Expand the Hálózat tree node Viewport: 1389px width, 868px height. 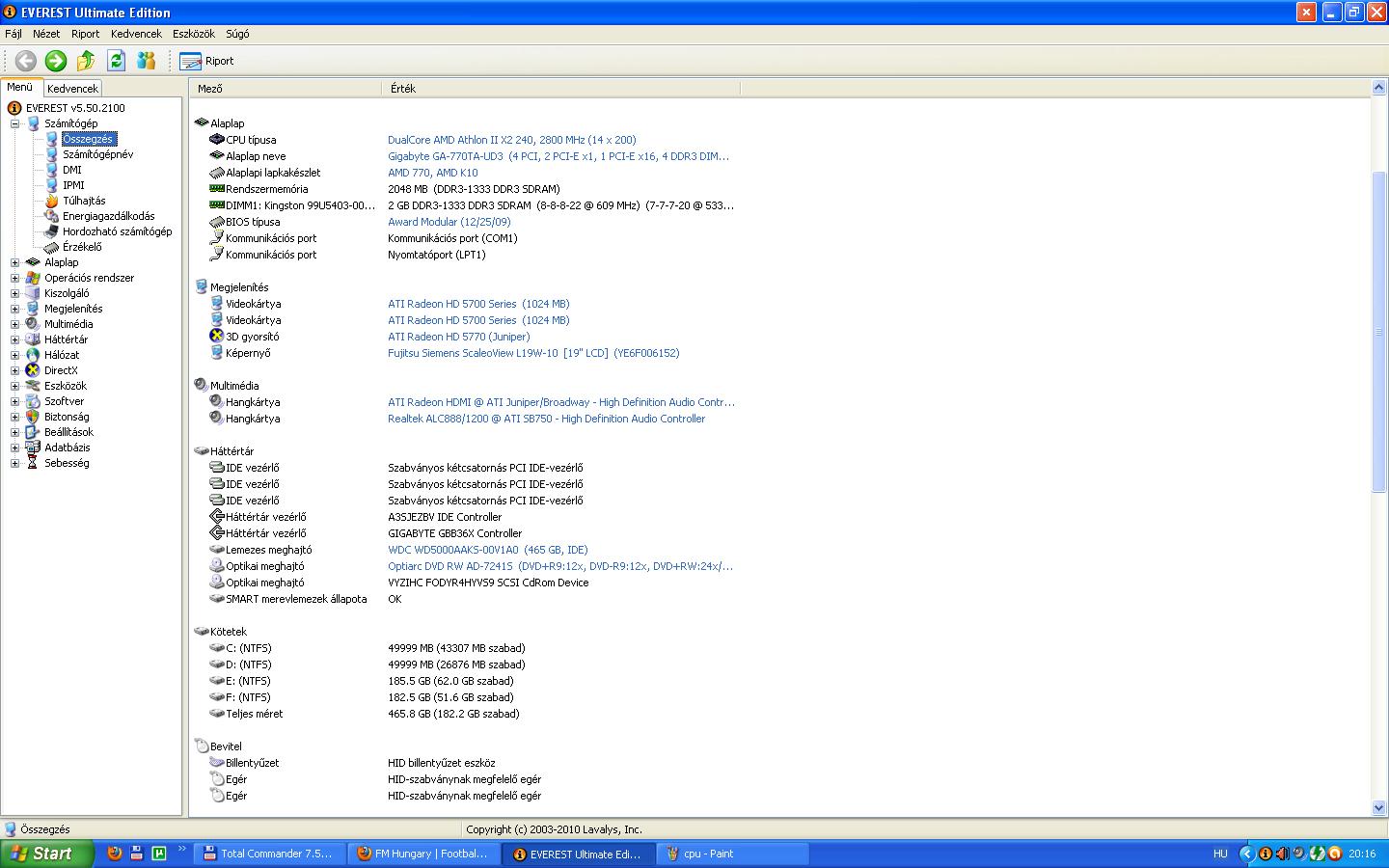[14, 355]
